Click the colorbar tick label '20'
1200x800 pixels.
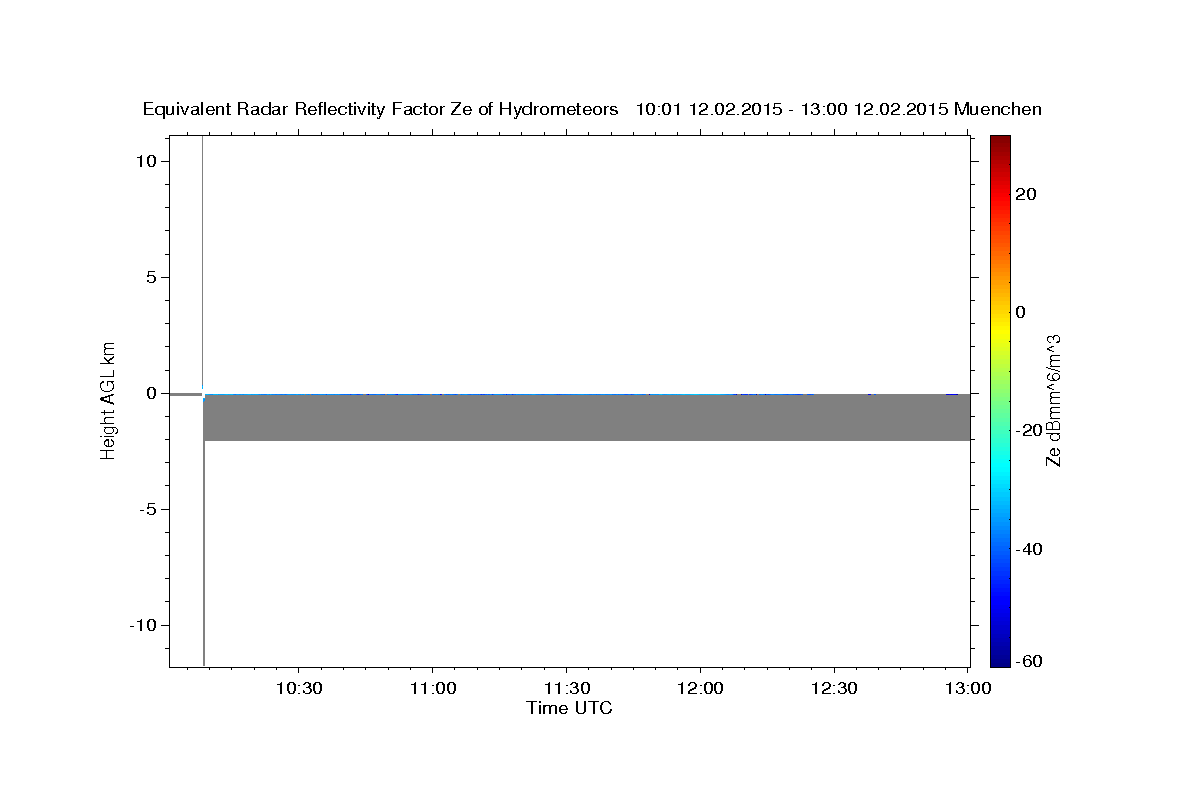pyautogui.click(x=1026, y=194)
